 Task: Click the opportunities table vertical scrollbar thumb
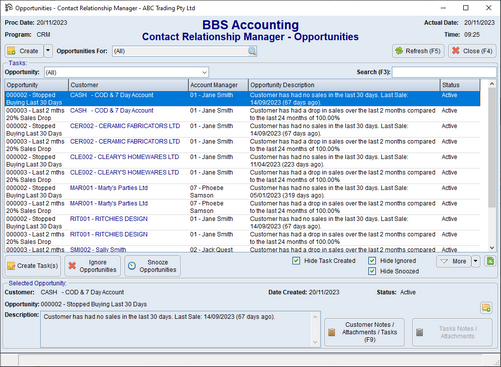[492, 147]
